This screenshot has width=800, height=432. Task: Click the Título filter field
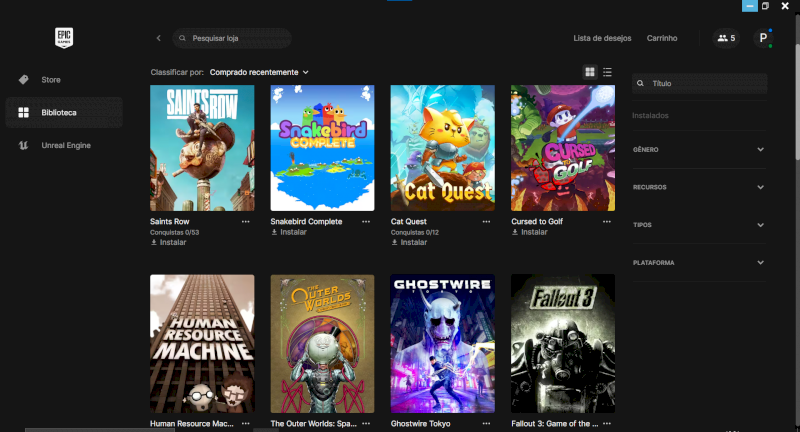[699, 83]
